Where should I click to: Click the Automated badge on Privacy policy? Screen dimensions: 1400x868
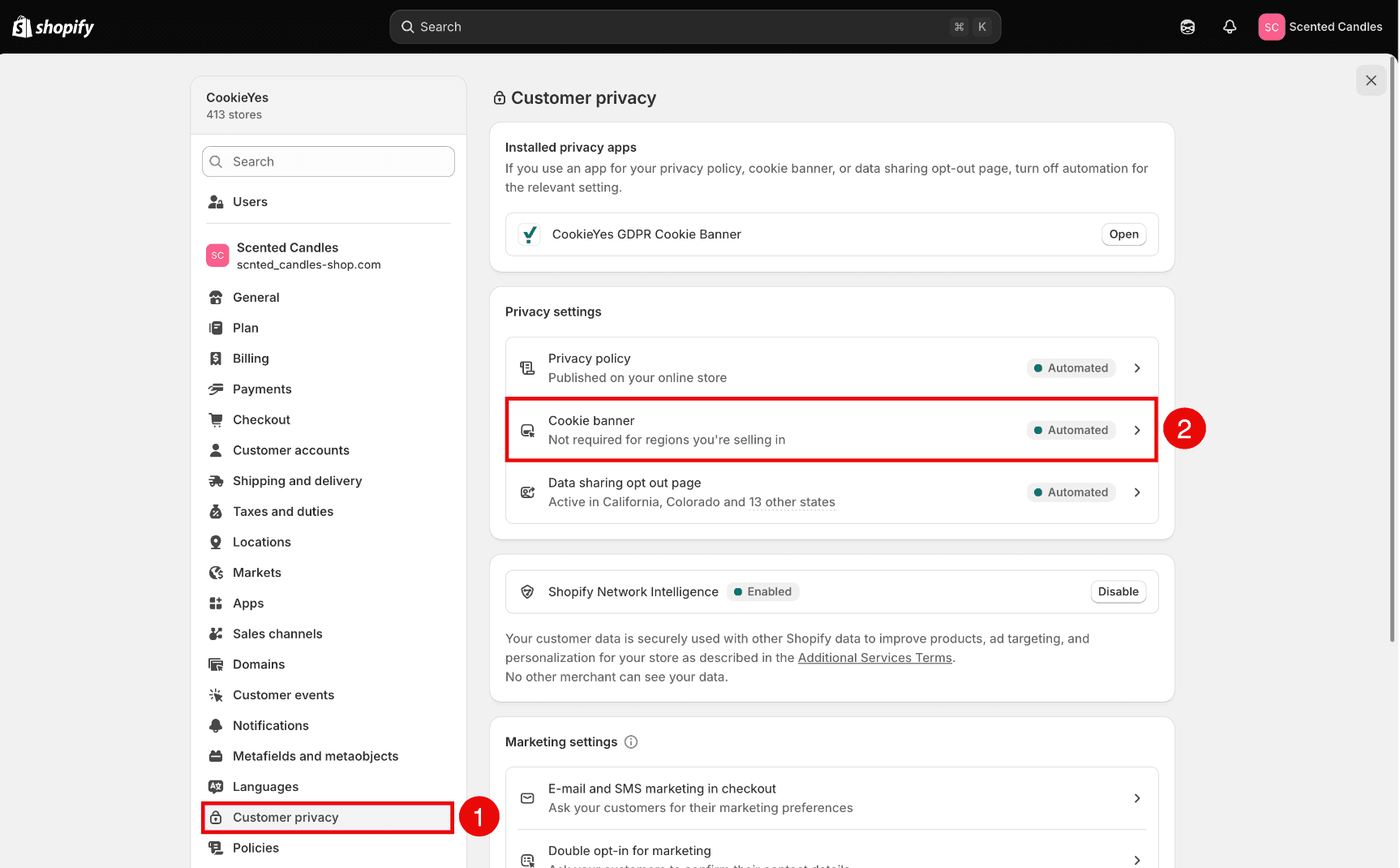[x=1071, y=368]
